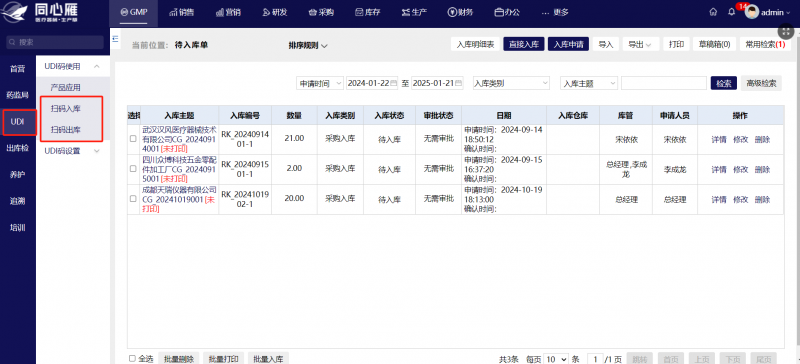Click the home icon in the top bar
Viewport: 800px width, 364px height.
[x=713, y=12]
